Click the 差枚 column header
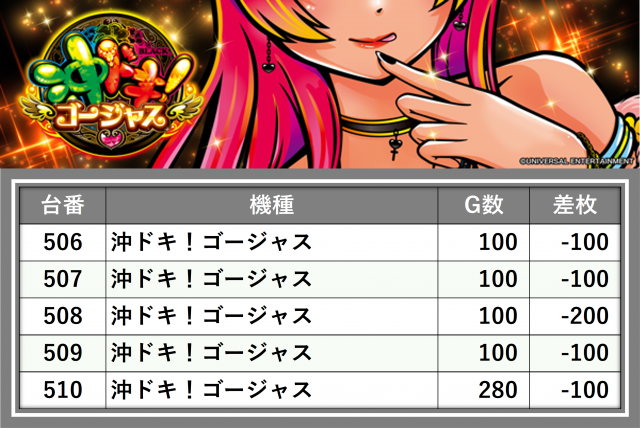Image resolution: width=640 pixels, height=428 pixels. (x=575, y=205)
